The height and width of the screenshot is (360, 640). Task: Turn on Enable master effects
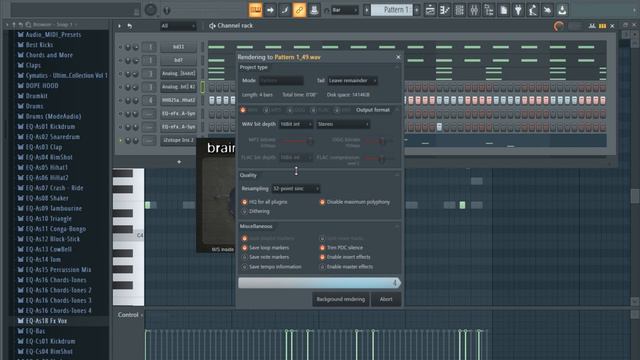322,267
